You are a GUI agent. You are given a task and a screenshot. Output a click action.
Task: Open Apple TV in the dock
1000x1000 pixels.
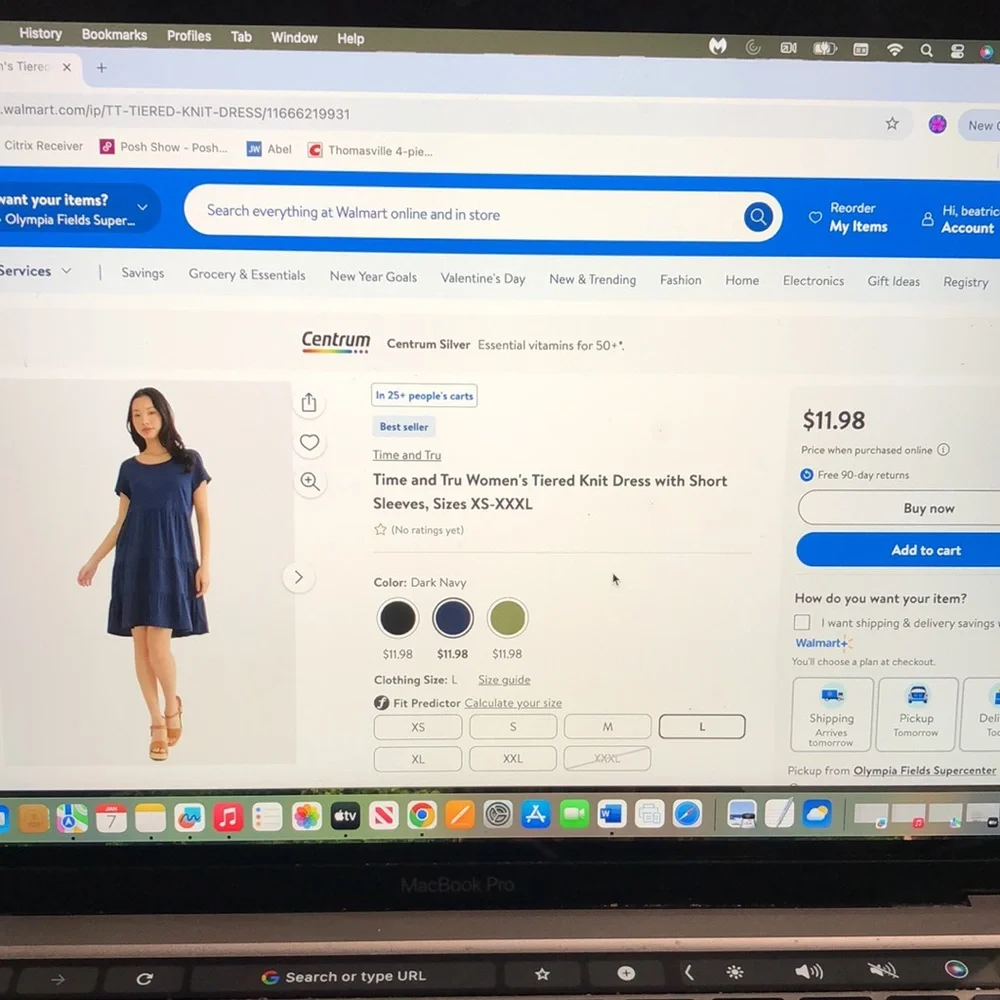345,816
